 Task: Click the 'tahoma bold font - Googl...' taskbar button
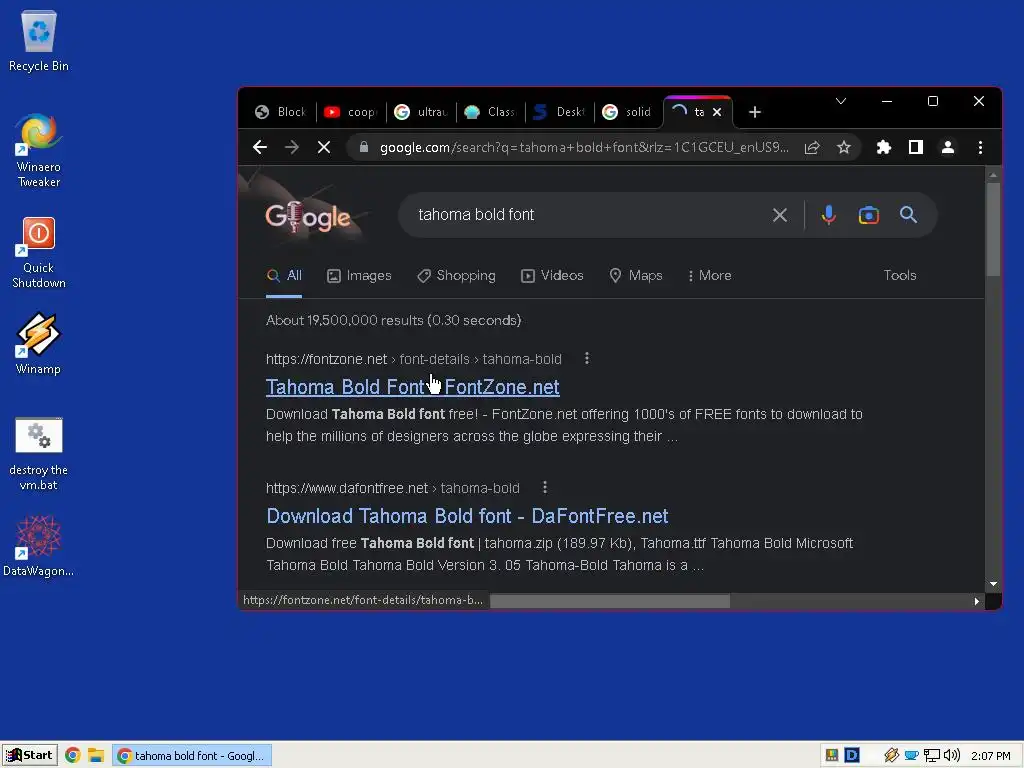click(191, 756)
